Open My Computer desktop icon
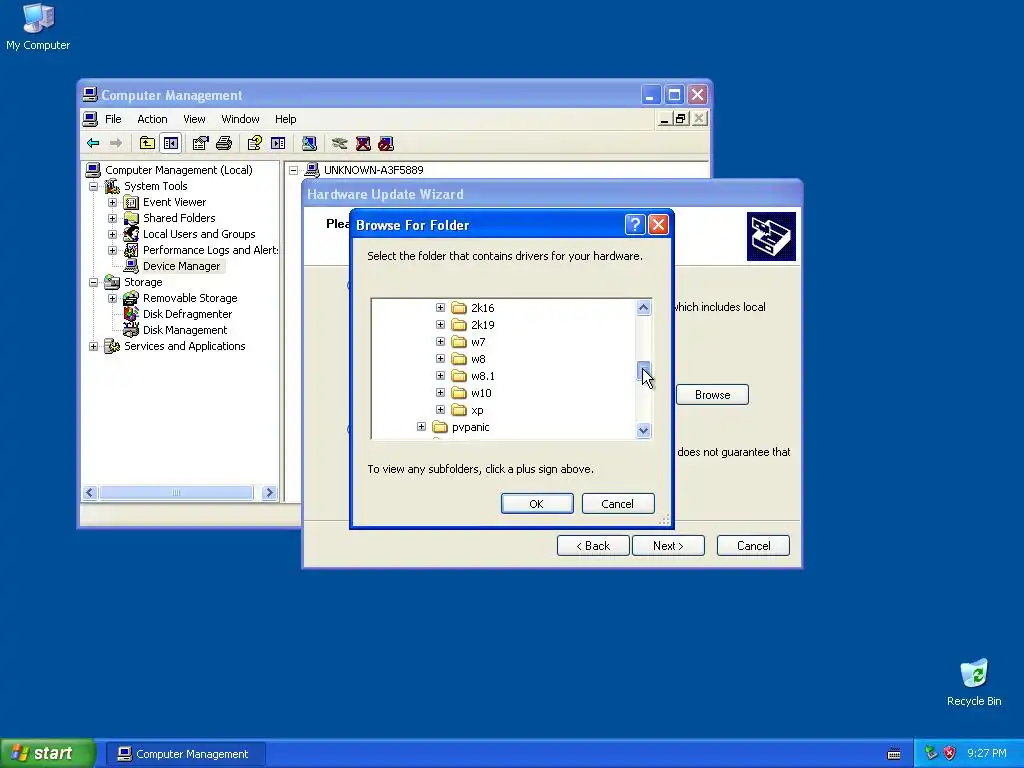Viewport: 1024px width, 768px height. (38, 27)
